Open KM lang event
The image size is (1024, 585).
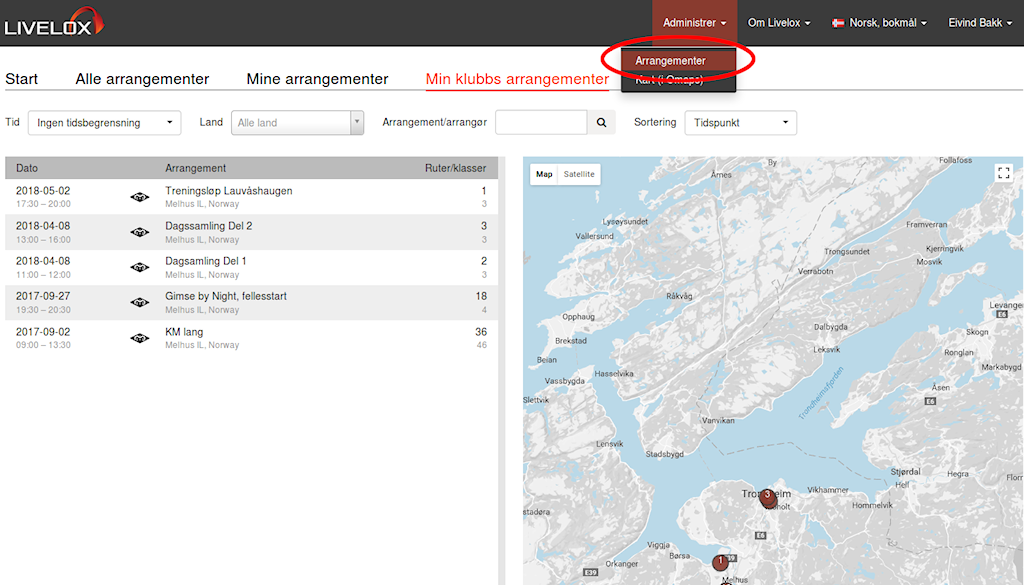tap(184, 332)
